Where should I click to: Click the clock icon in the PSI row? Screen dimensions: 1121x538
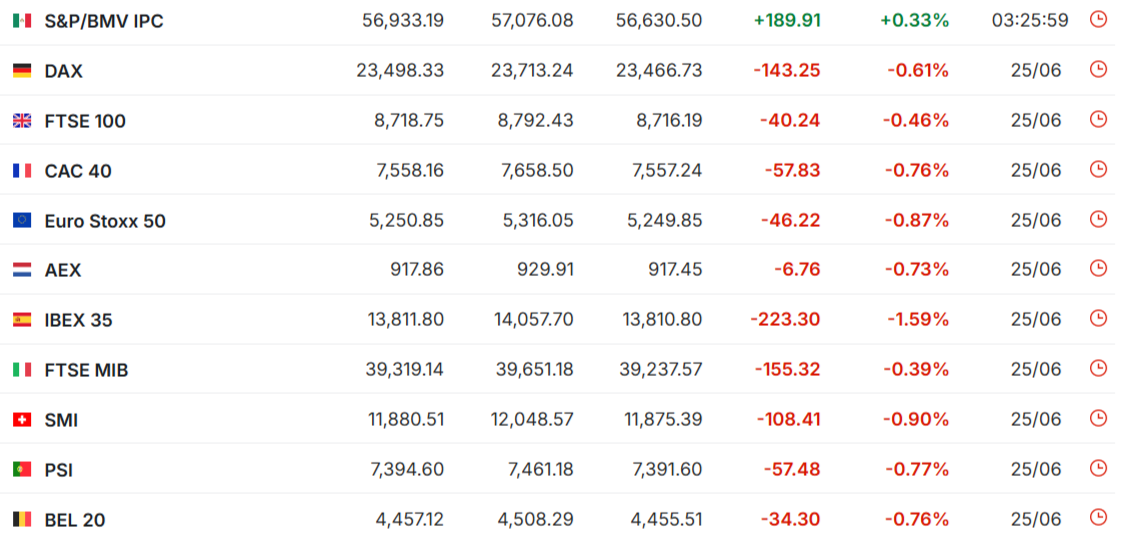coord(1097,468)
